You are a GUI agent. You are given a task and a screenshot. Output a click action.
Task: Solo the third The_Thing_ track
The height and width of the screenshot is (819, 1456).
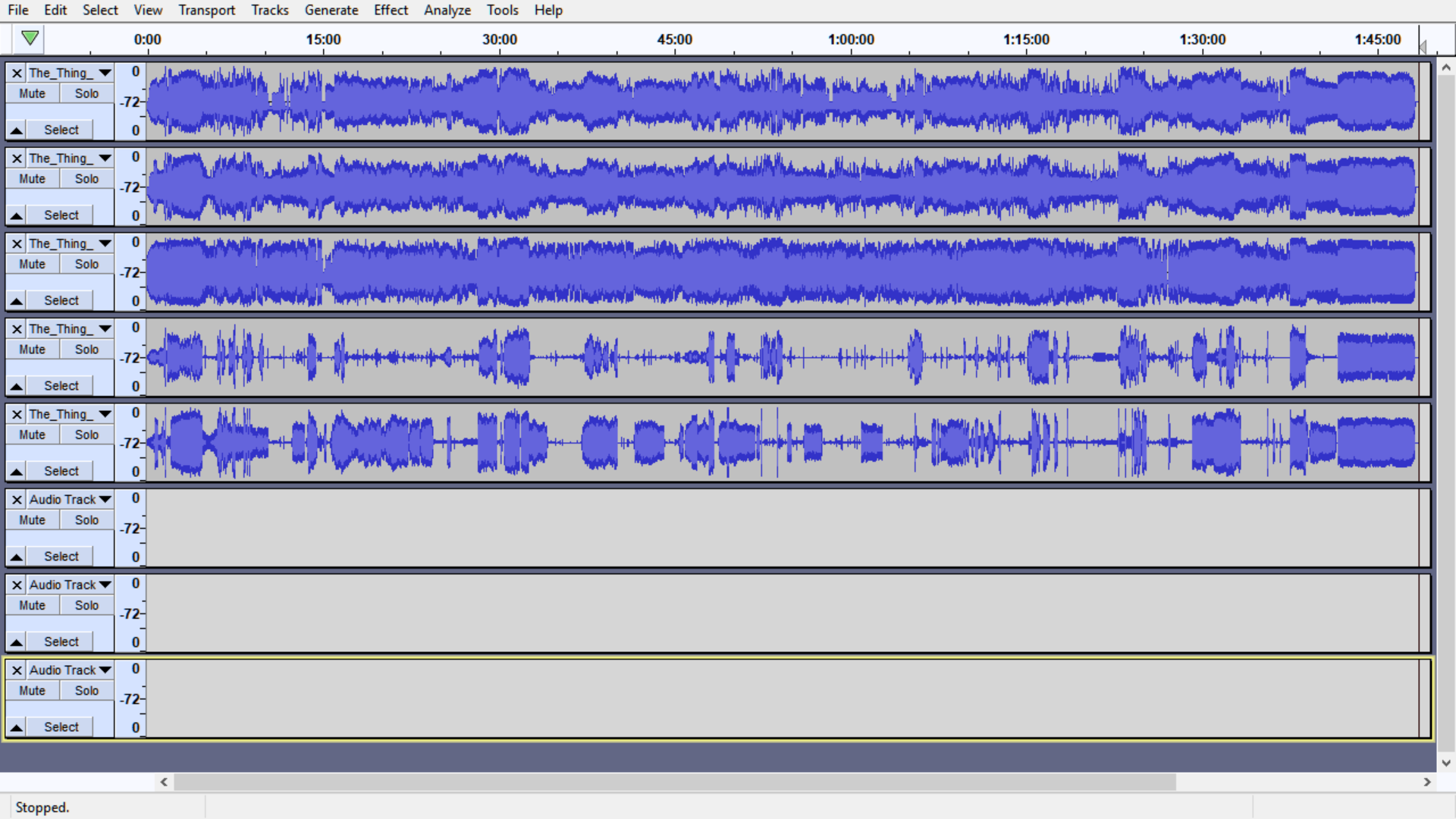click(86, 265)
